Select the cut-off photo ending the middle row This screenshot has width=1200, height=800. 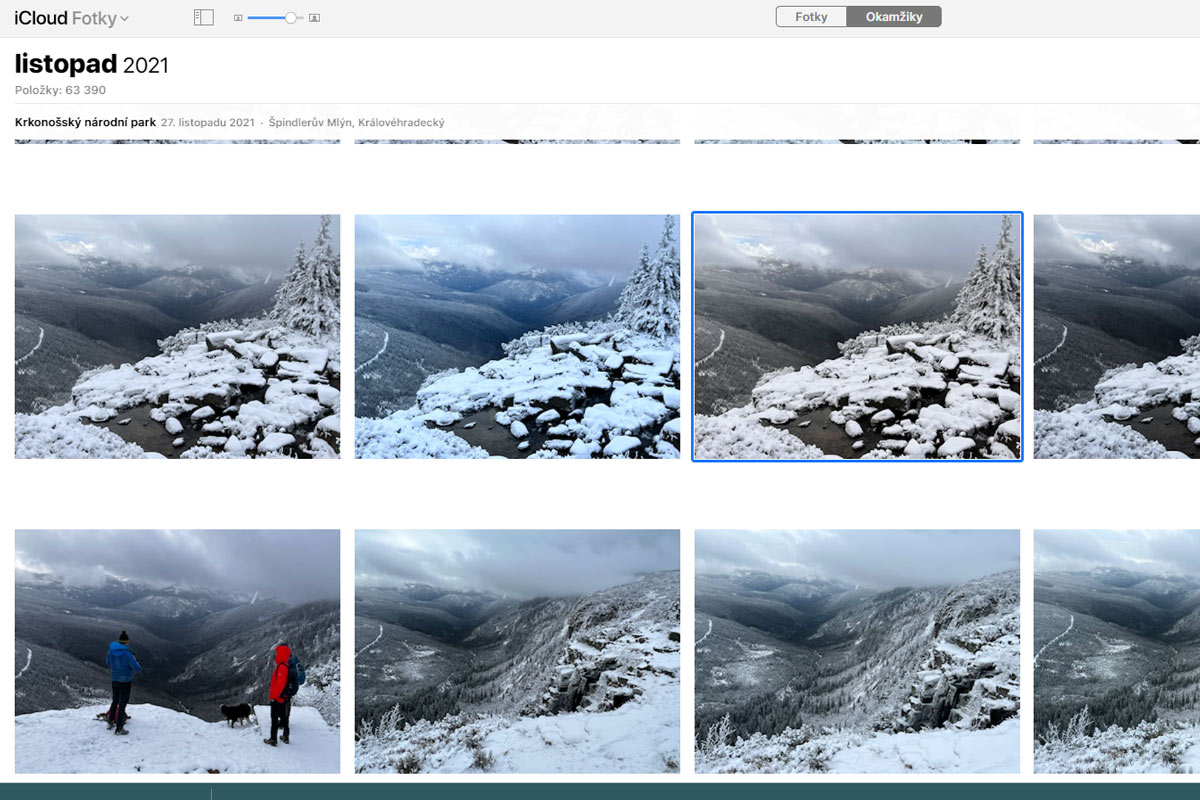pos(1116,336)
